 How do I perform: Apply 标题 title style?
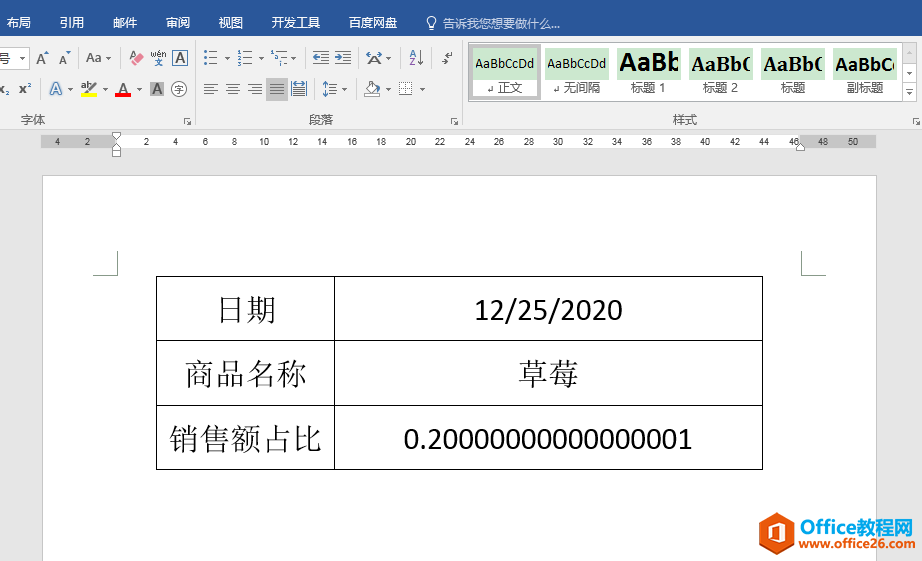click(793, 72)
